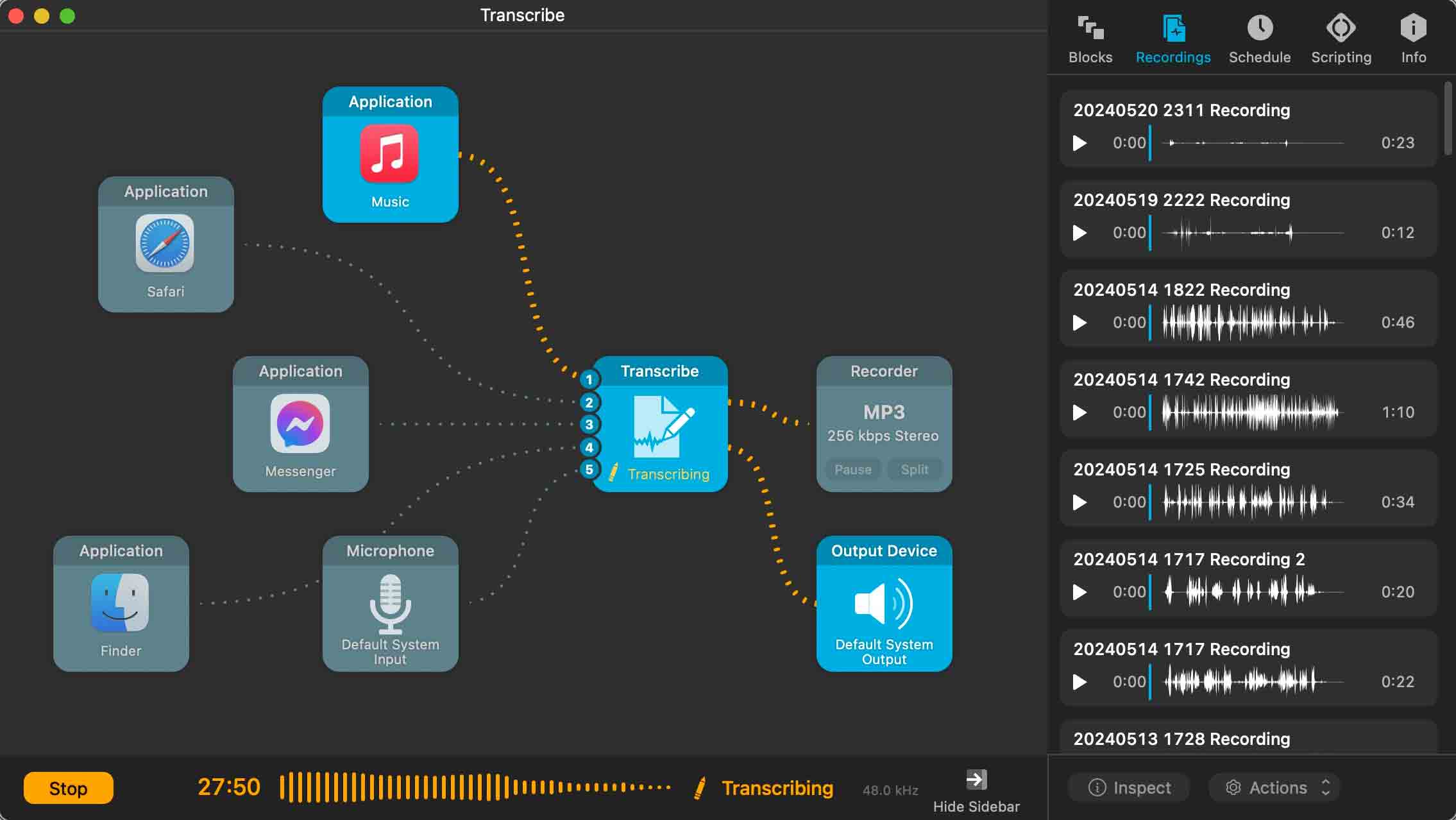Click input port 4 on Transcribe block
The image size is (1456, 820).
pyautogui.click(x=589, y=447)
